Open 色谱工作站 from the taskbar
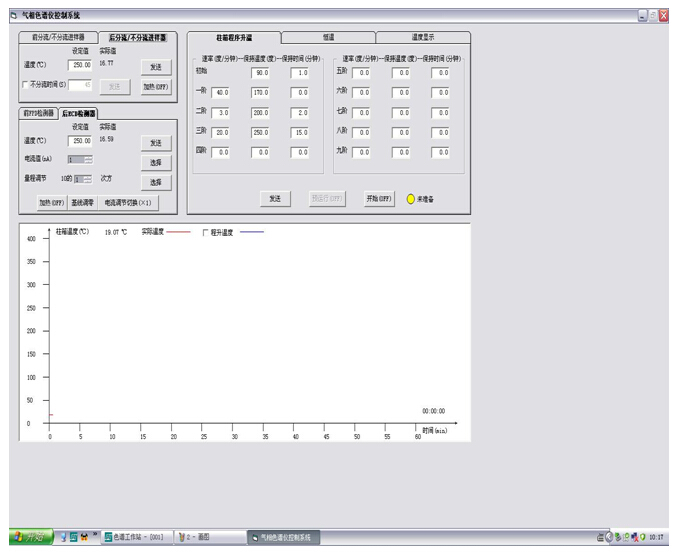Image resolution: width=675 pixels, height=552 pixels. tap(136, 537)
